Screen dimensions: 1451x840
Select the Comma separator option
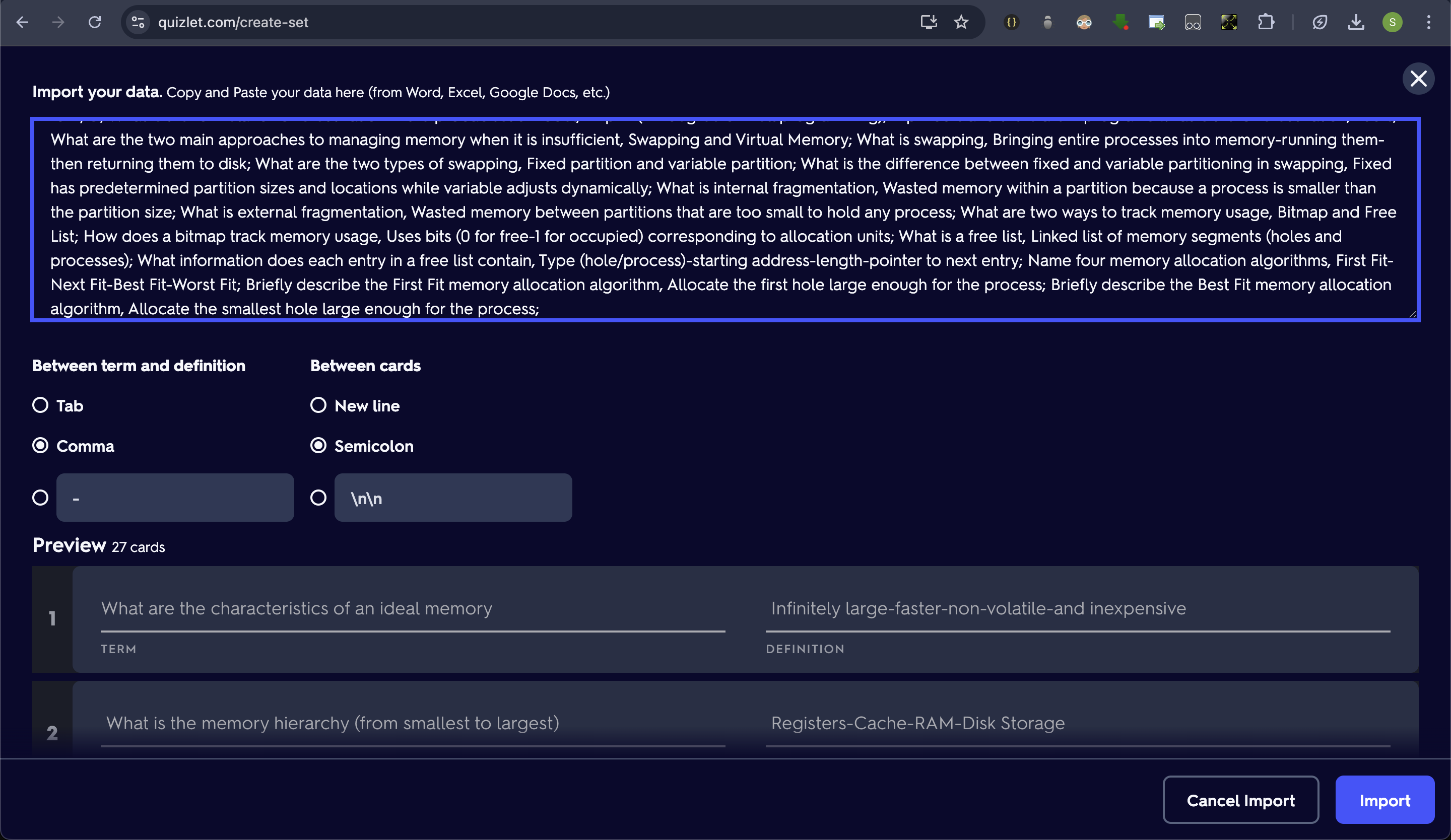click(x=40, y=446)
